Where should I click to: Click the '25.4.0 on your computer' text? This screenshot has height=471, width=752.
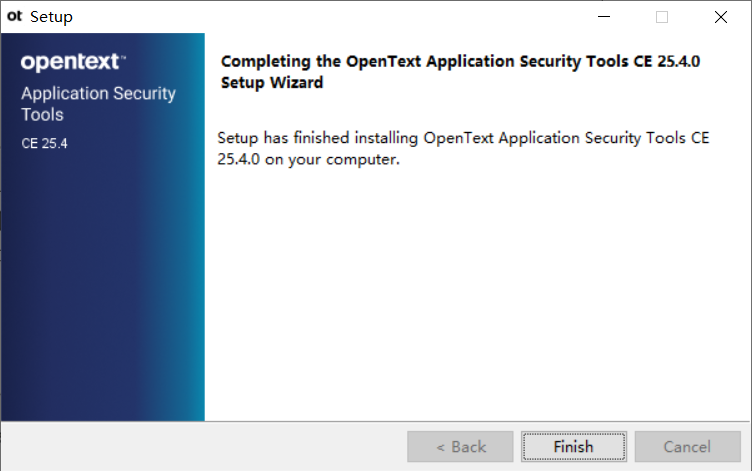(x=308, y=159)
